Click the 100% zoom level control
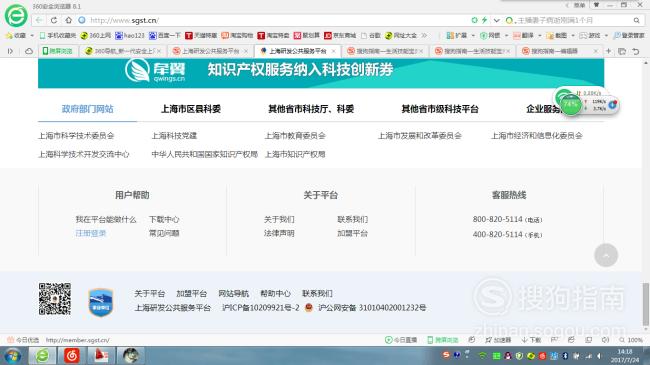 631,340
